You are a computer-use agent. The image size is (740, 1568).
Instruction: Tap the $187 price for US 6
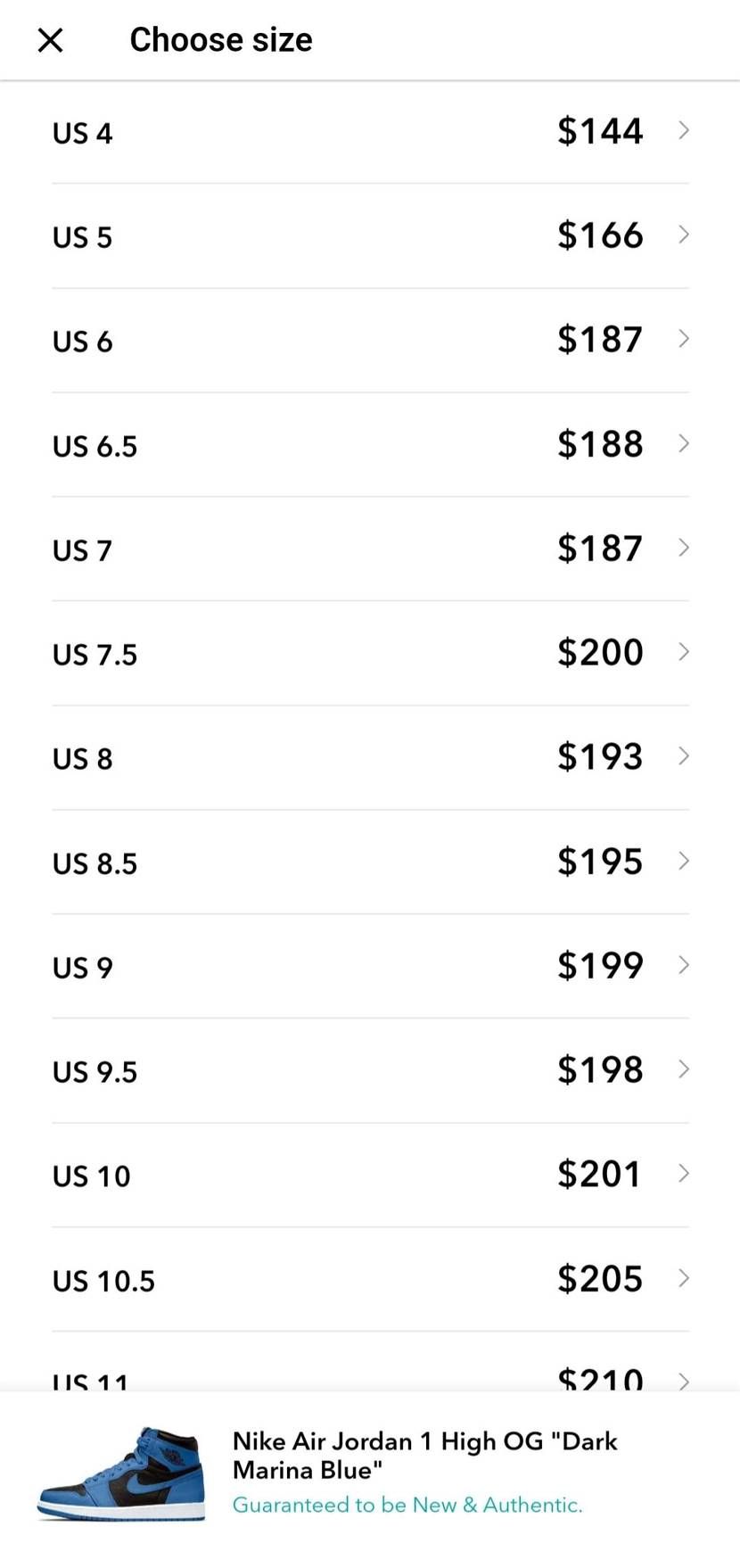pyautogui.click(x=600, y=340)
